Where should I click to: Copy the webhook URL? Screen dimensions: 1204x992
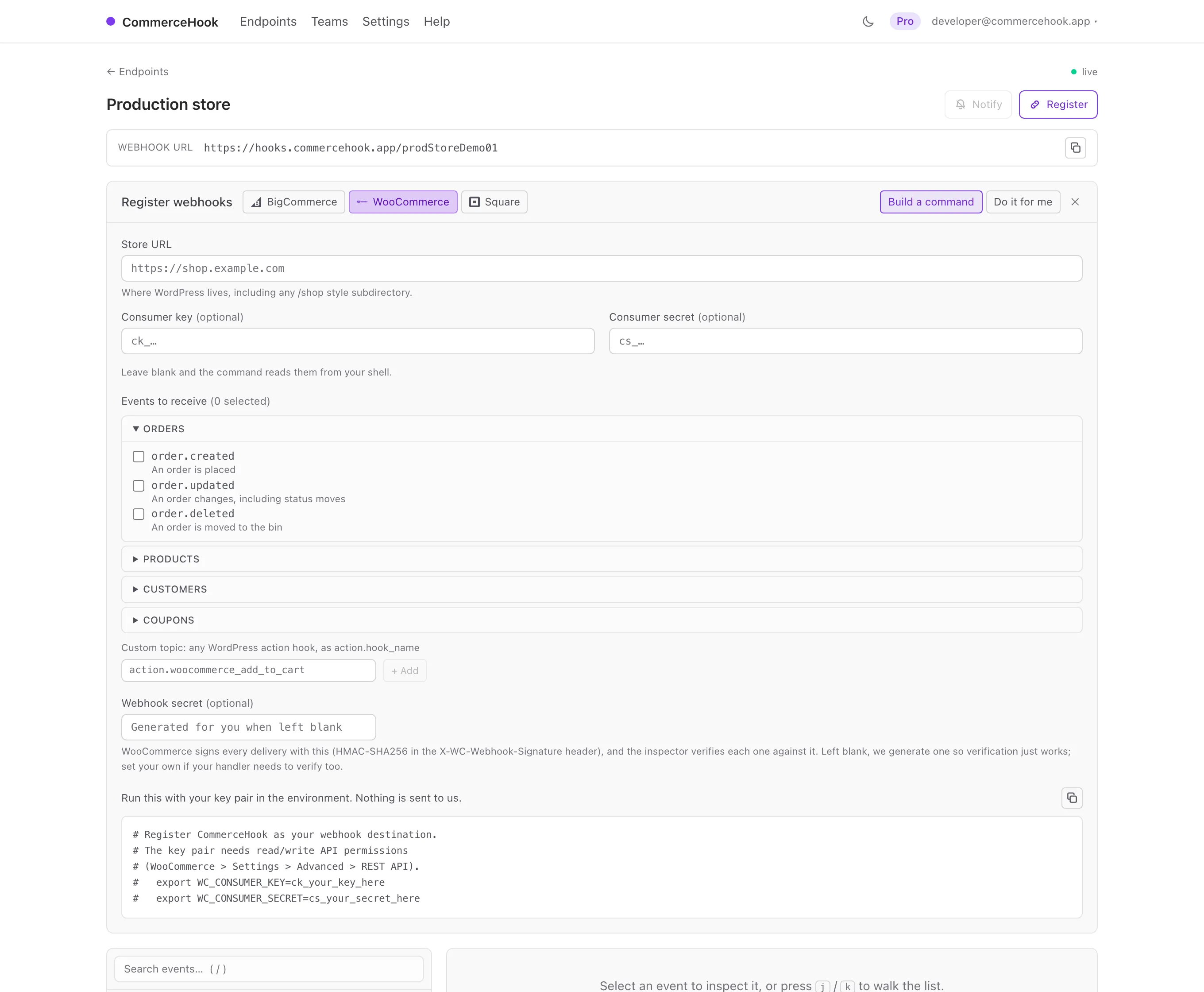(x=1075, y=148)
